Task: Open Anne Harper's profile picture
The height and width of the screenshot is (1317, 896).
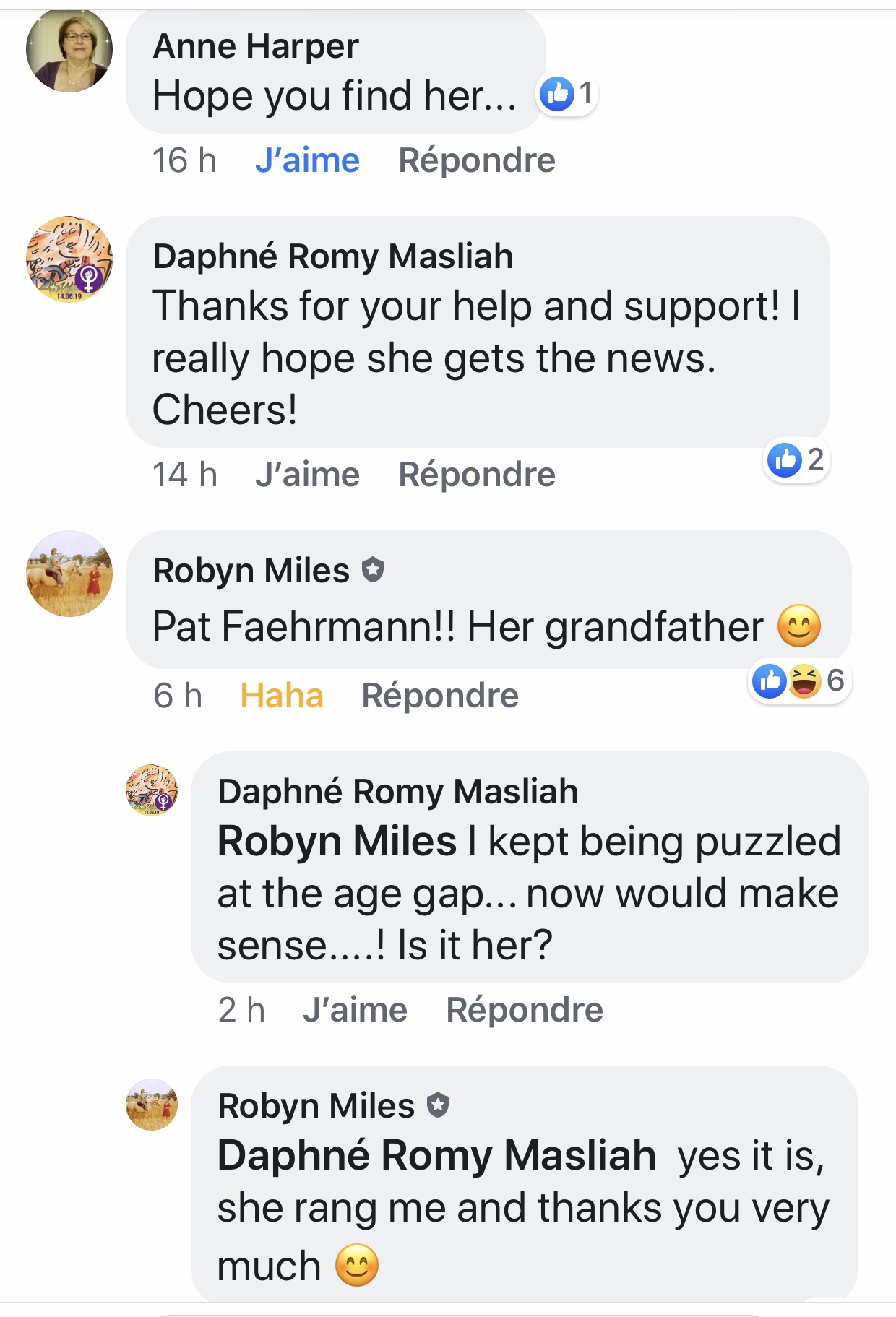Action: [x=69, y=50]
